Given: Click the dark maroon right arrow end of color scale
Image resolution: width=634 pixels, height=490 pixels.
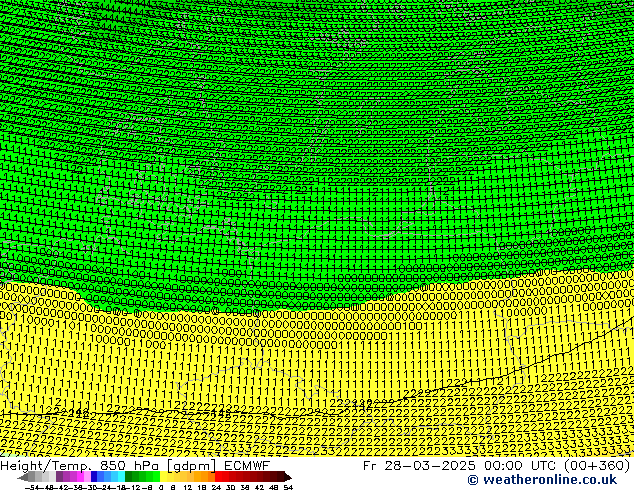Looking at the screenshot, I should 288,477.
